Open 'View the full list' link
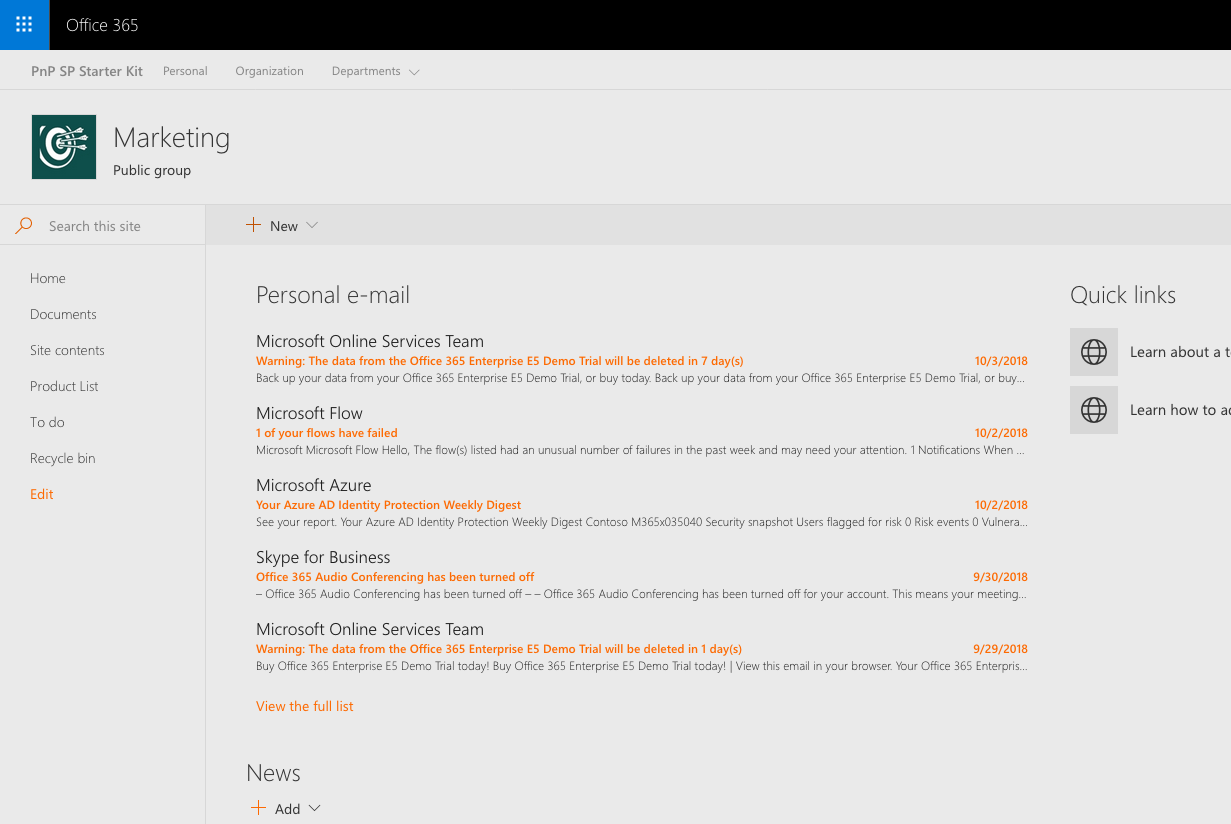 (x=305, y=706)
